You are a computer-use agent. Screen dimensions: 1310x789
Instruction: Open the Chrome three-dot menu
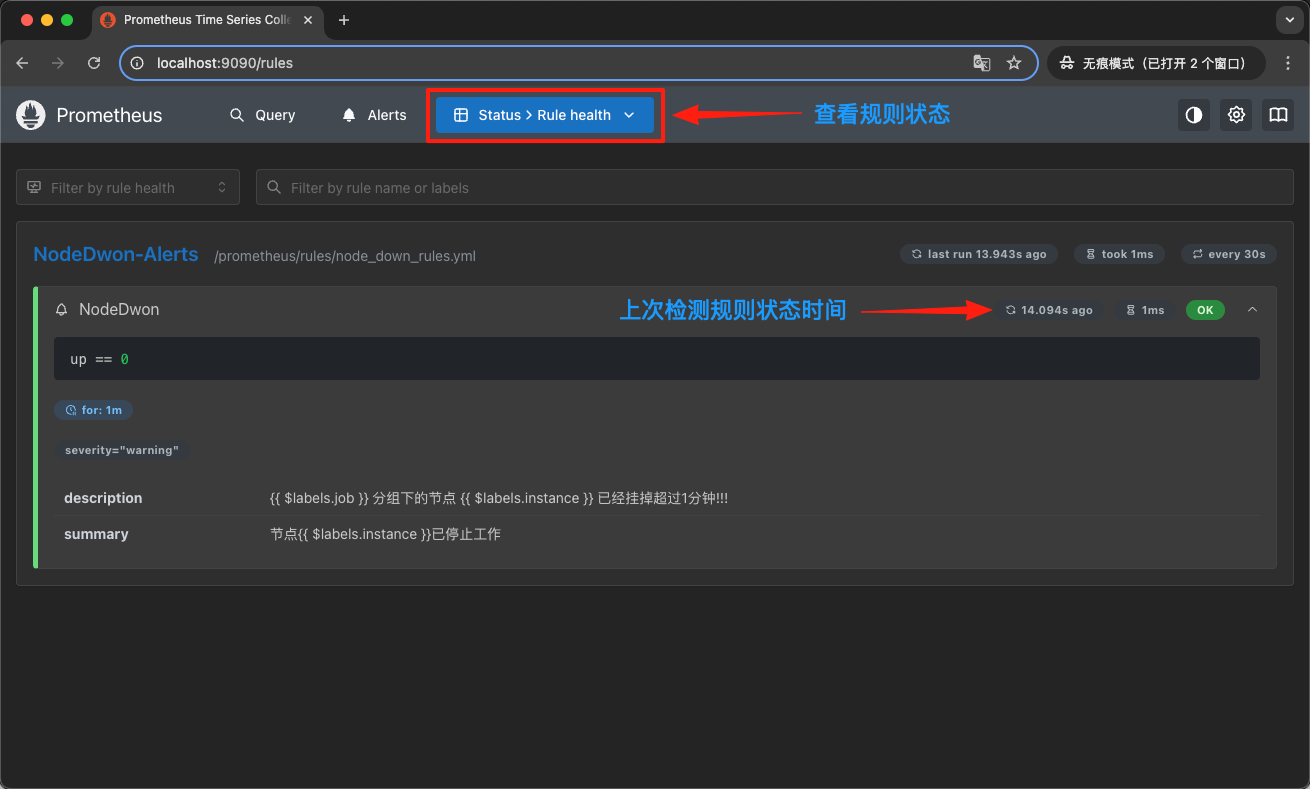coord(1288,62)
